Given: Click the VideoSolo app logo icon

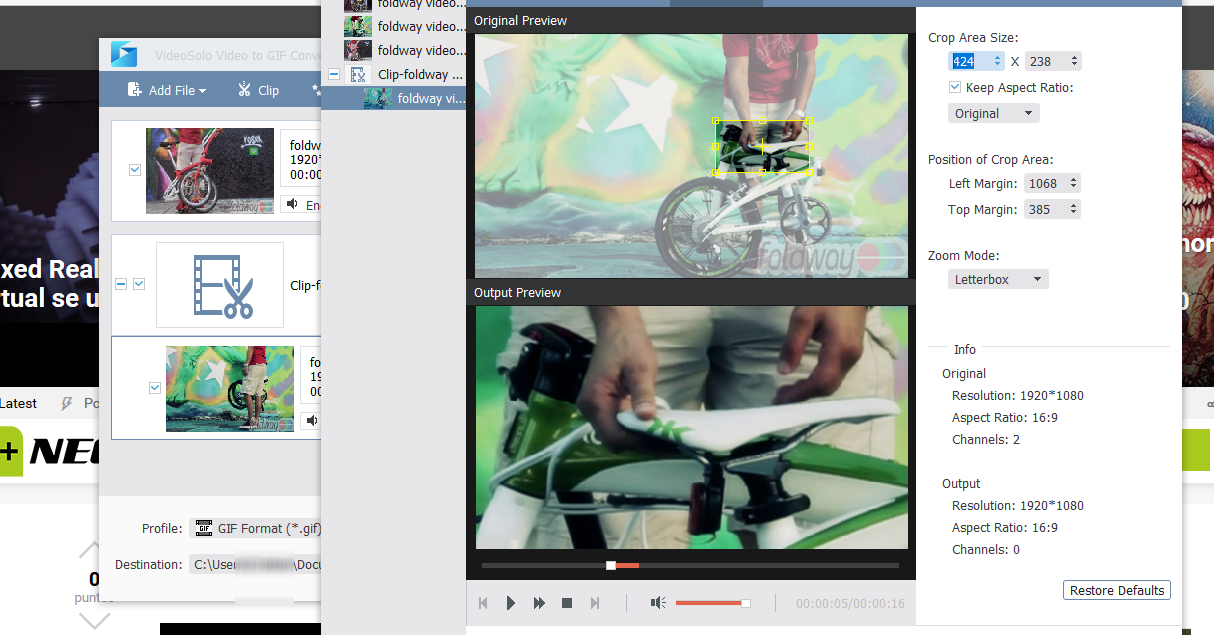Looking at the screenshot, I should pos(124,55).
